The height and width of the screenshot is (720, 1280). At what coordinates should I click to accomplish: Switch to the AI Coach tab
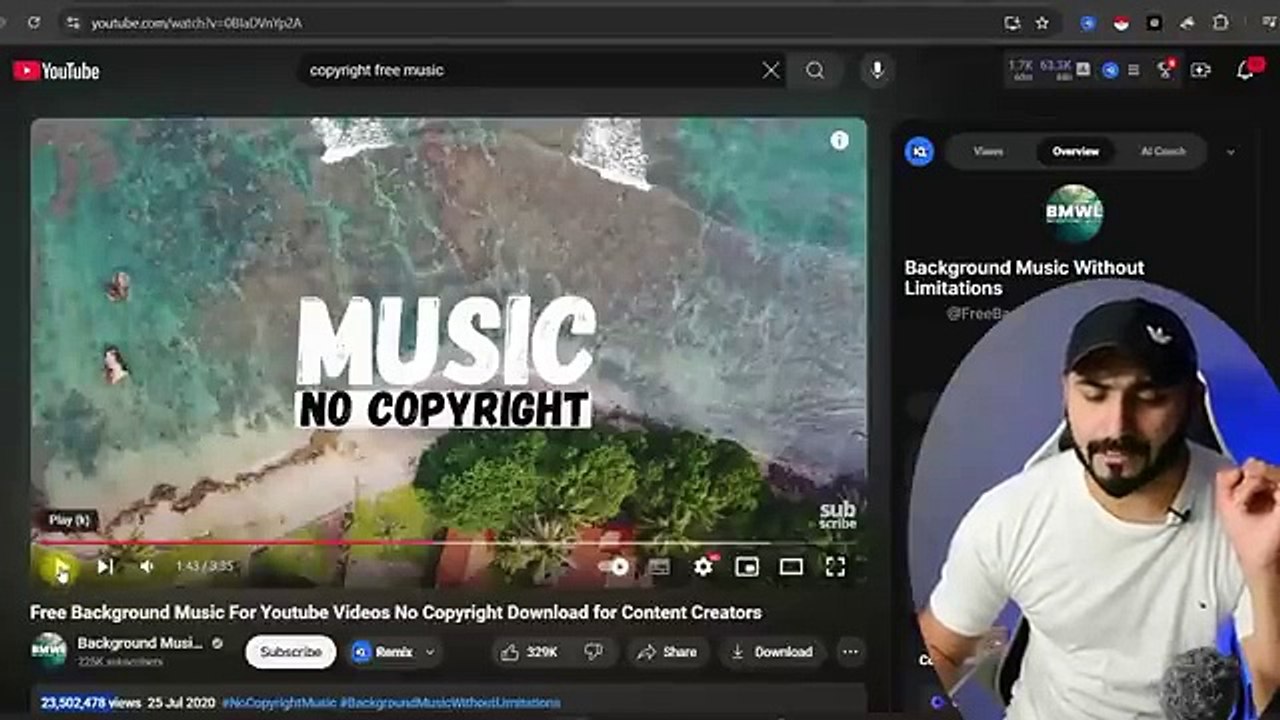coord(1163,151)
